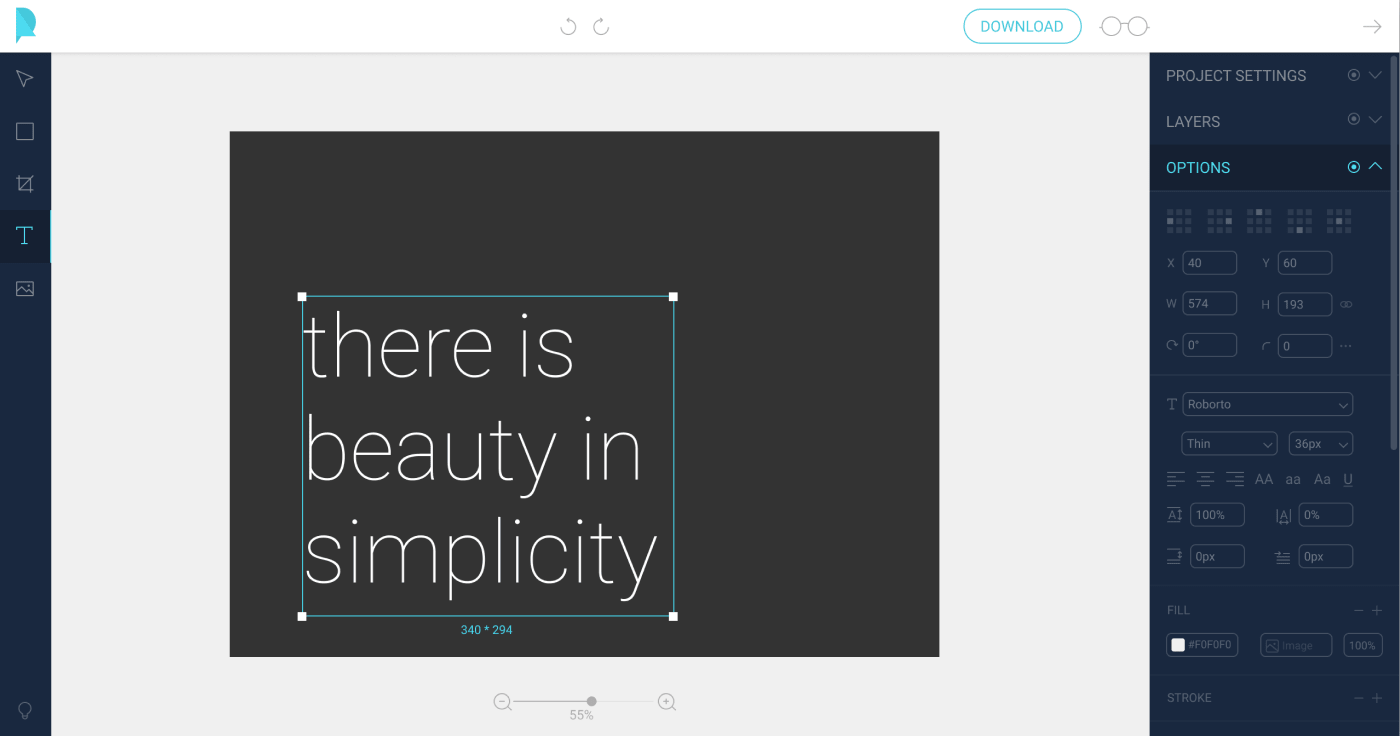1400x736 pixels.
Task: Toggle the width-height link constraint
Action: coord(1346,304)
